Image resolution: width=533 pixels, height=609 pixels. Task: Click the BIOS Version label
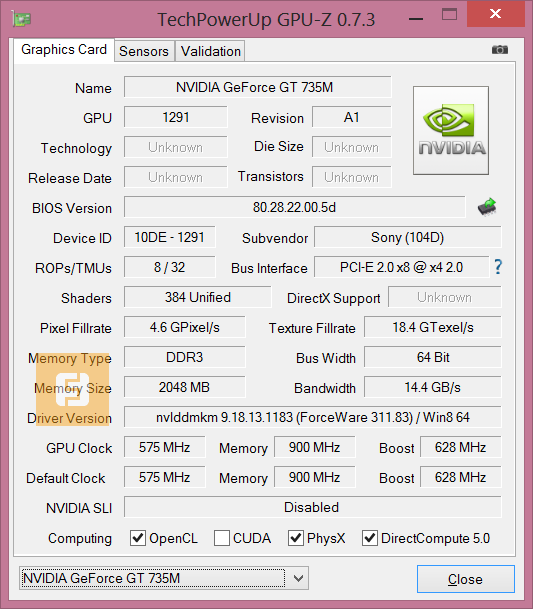click(72, 208)
